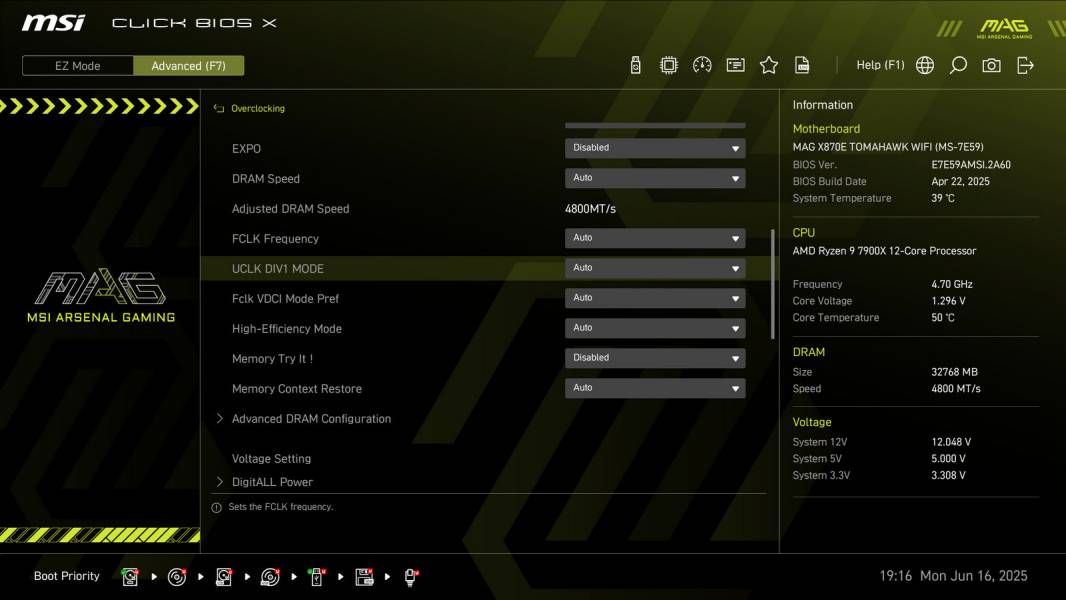1066x600 pixels.
Task: Click the exit door-arrow icon
Action: click(1025, 65)
